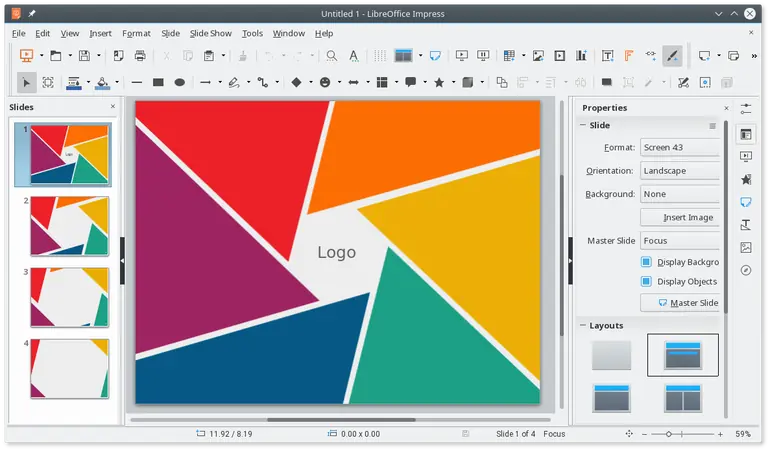Toggle the Display Background checkbox

[x=646, y=262]
